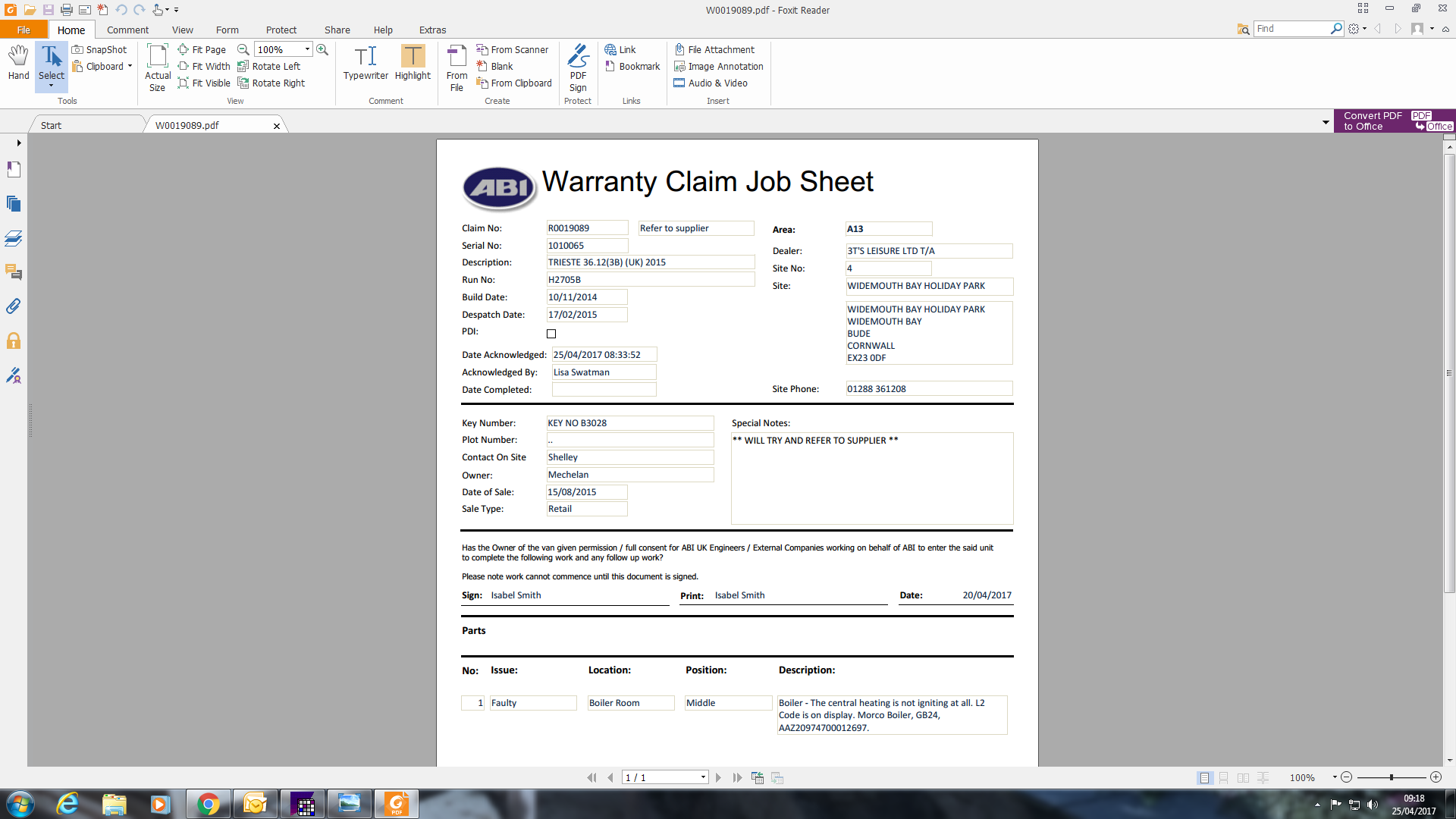Open the page number dropdown
This screenshot has height=819, width=1456.
pos(703,777)
